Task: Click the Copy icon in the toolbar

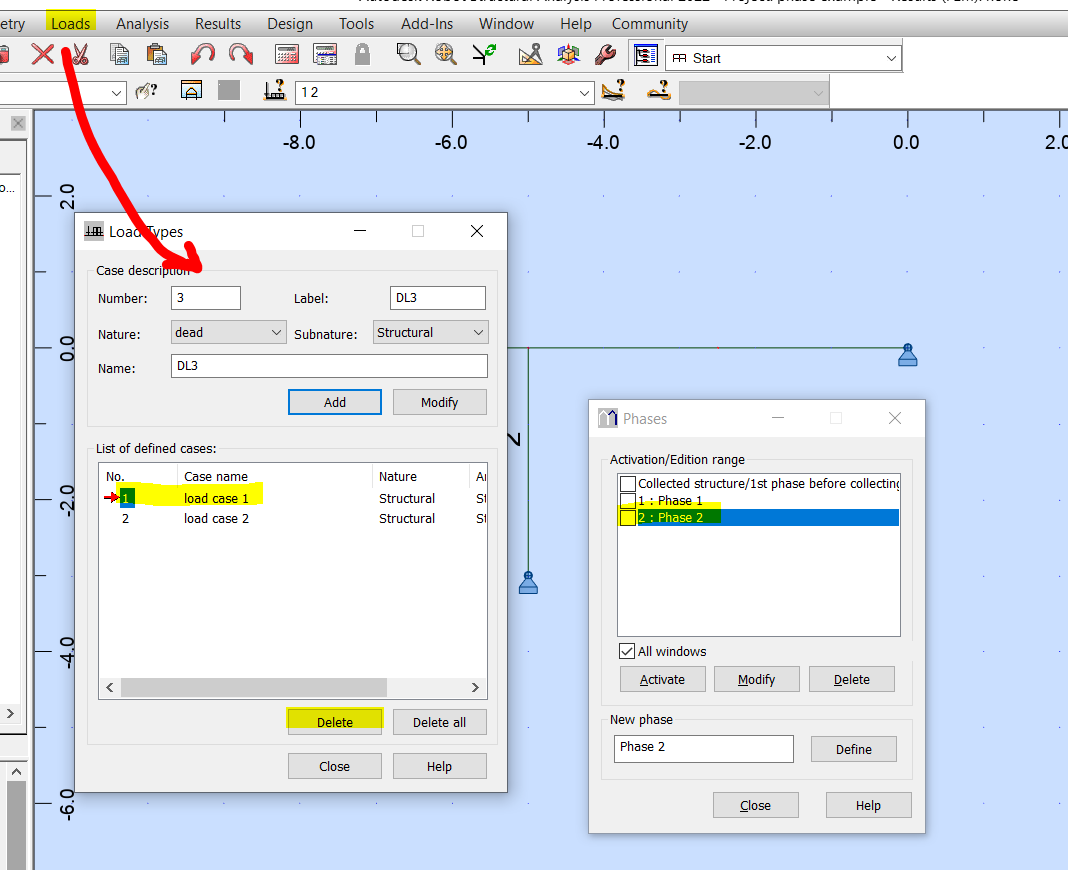Action: pos(119,55)
